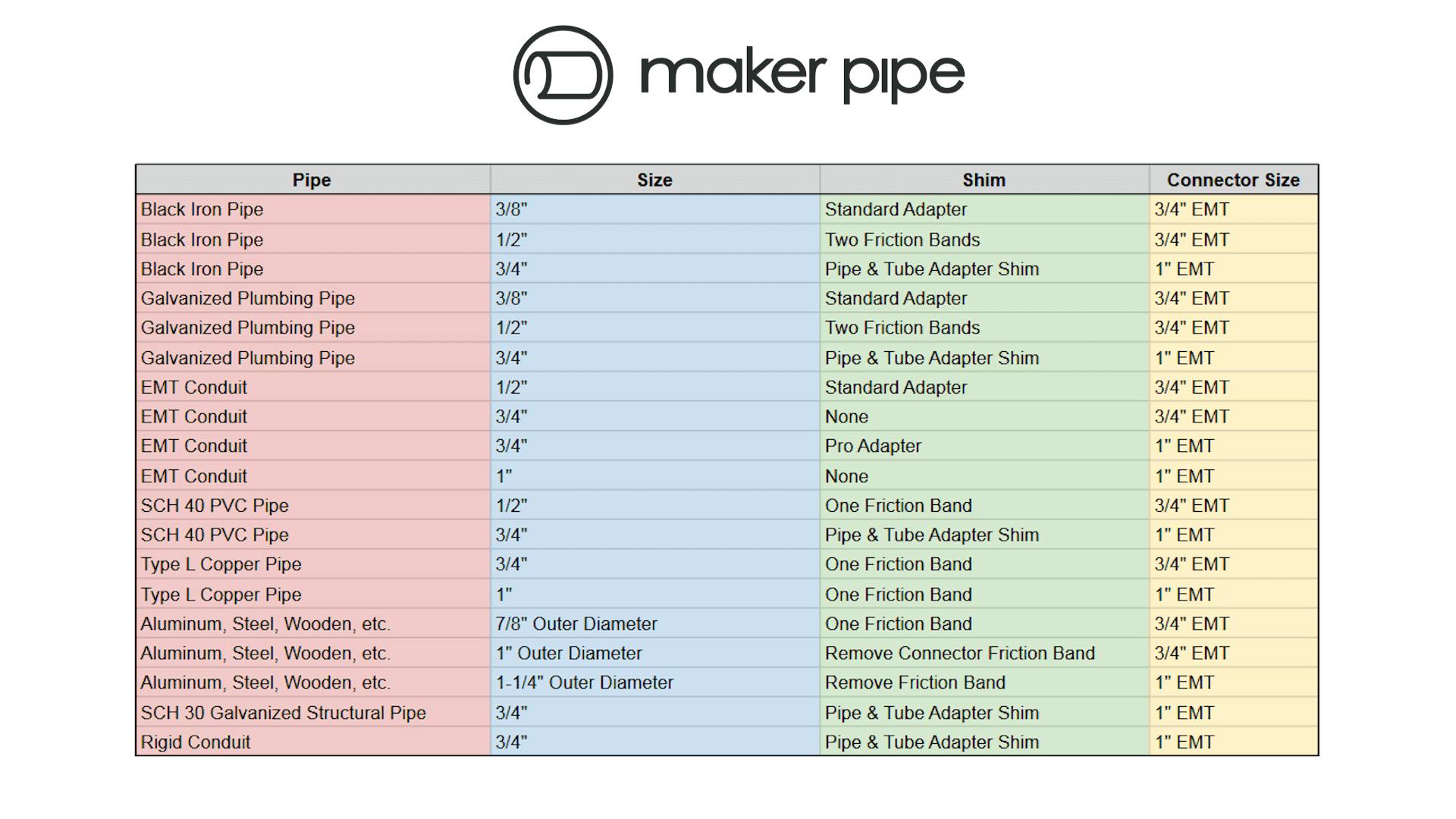Select the Size column header
Viewport: 1456px width, 819px height.
pyautogui.click(x=654, y=180)
